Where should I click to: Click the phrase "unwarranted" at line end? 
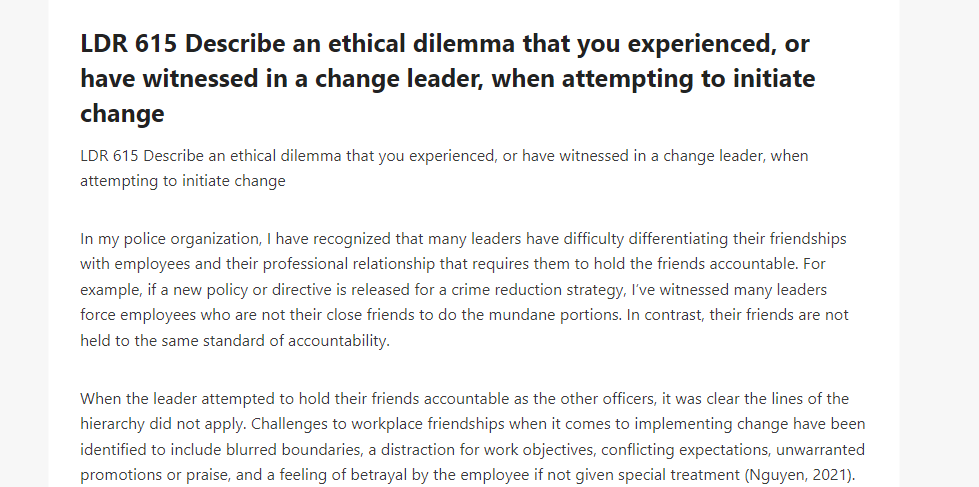830,450
